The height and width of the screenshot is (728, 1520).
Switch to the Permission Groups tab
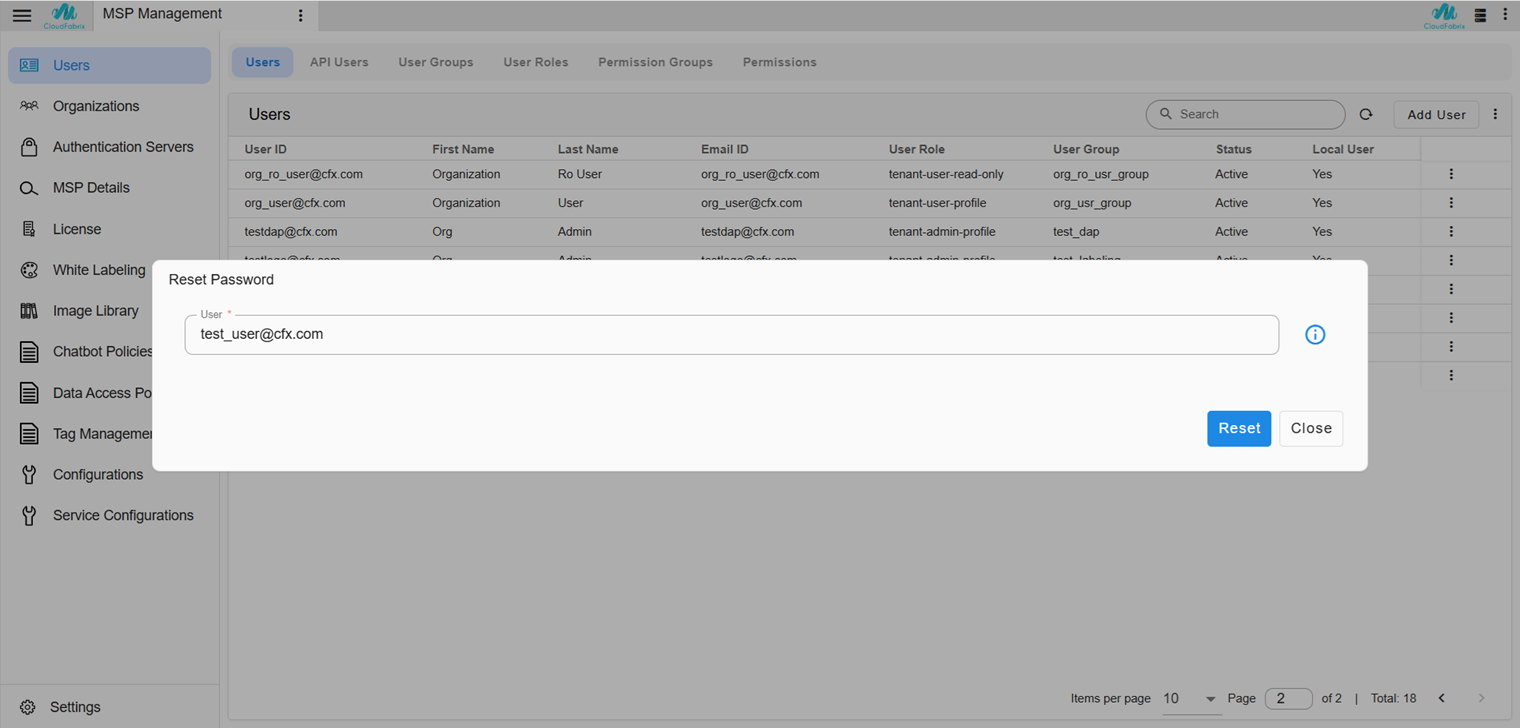655,62
